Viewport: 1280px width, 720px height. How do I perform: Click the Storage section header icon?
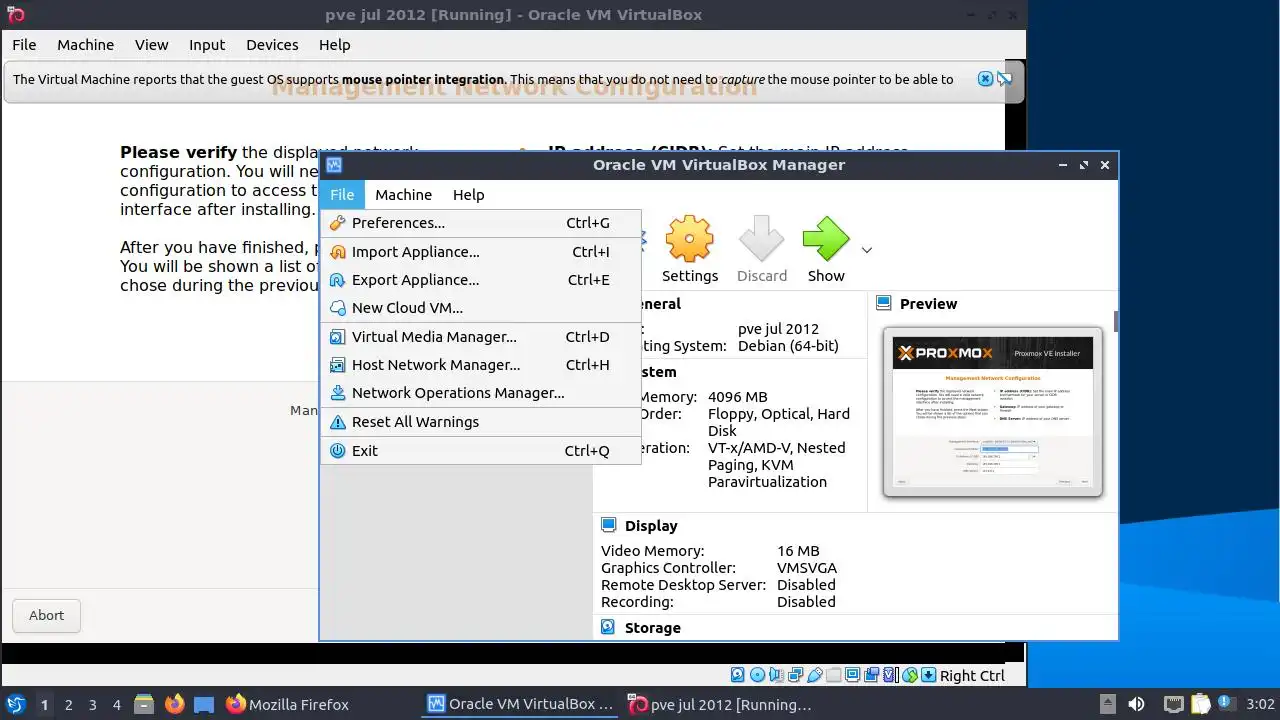(x=608, y=627)
